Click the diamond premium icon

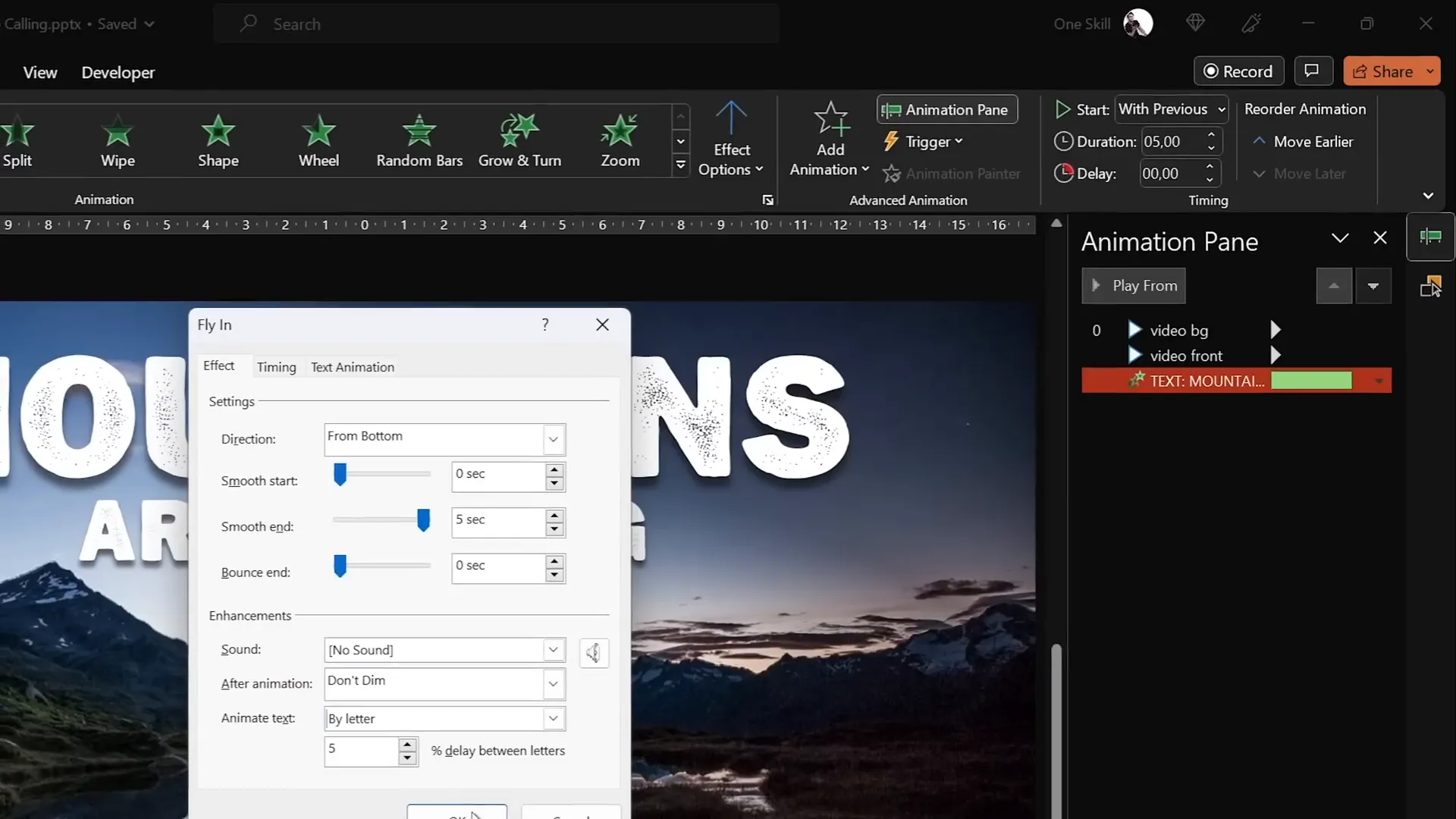(1195, 24)
